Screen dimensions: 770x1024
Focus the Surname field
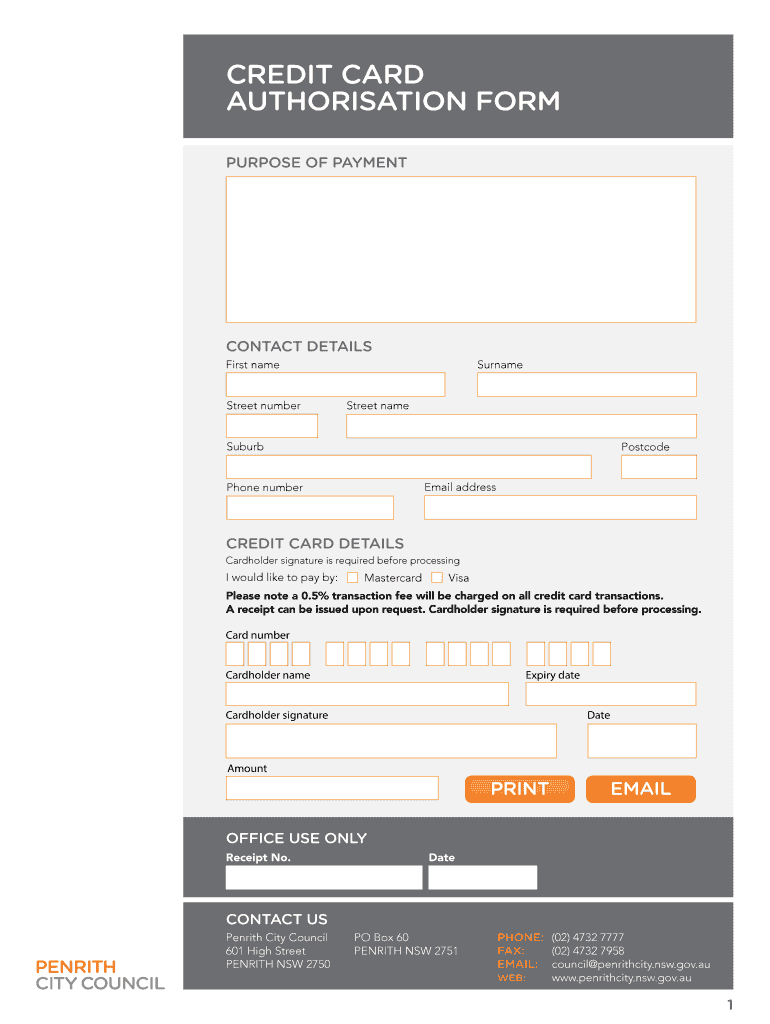coord(586,385)
